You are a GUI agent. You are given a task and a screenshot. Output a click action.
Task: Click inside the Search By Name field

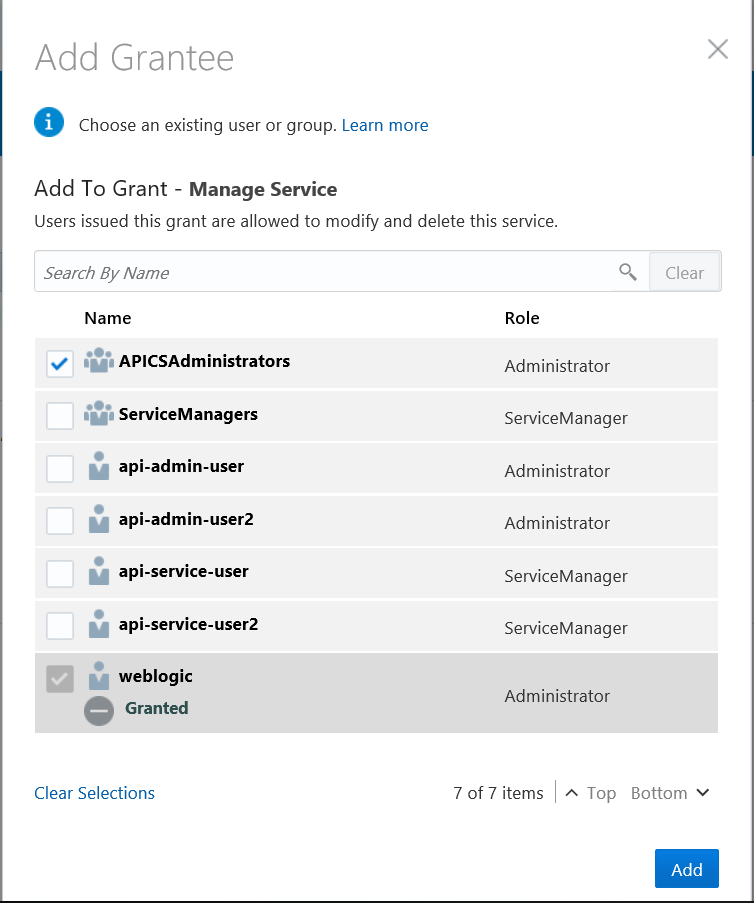[300, 271]
